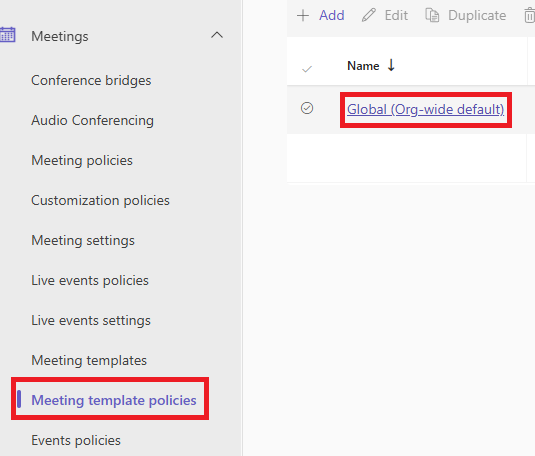Click the Meetings calendar icon in sidebar
Viewport: 535px width, 456px height.
pyautogui.click(x=7, y=35)
